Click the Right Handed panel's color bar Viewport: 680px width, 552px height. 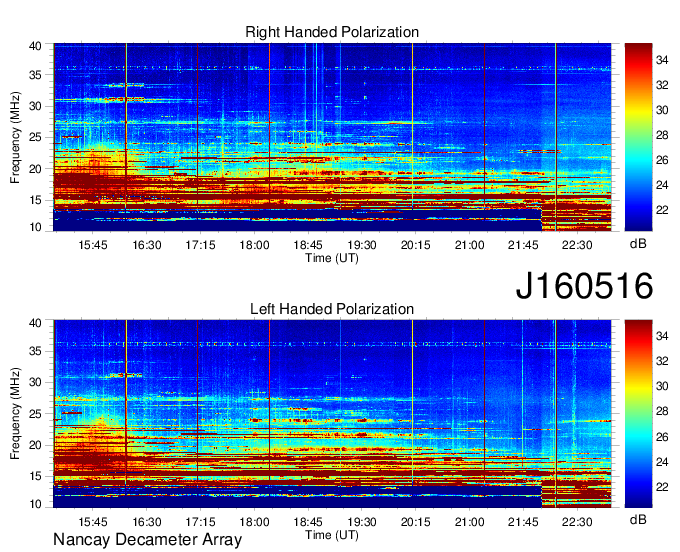pos(638,137)
